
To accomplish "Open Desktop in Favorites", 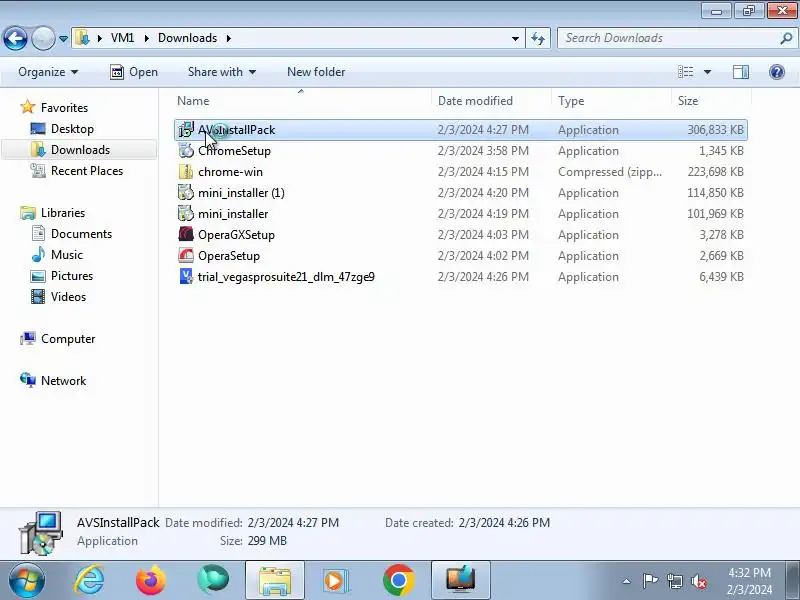I will coord(72,129).
